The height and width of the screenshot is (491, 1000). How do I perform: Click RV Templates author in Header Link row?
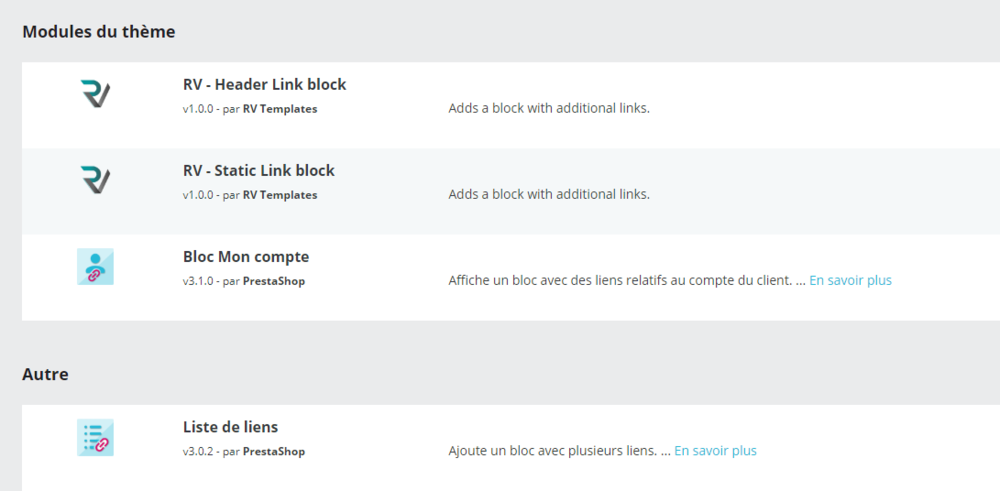pyautogui.click(x=280, y=109)
